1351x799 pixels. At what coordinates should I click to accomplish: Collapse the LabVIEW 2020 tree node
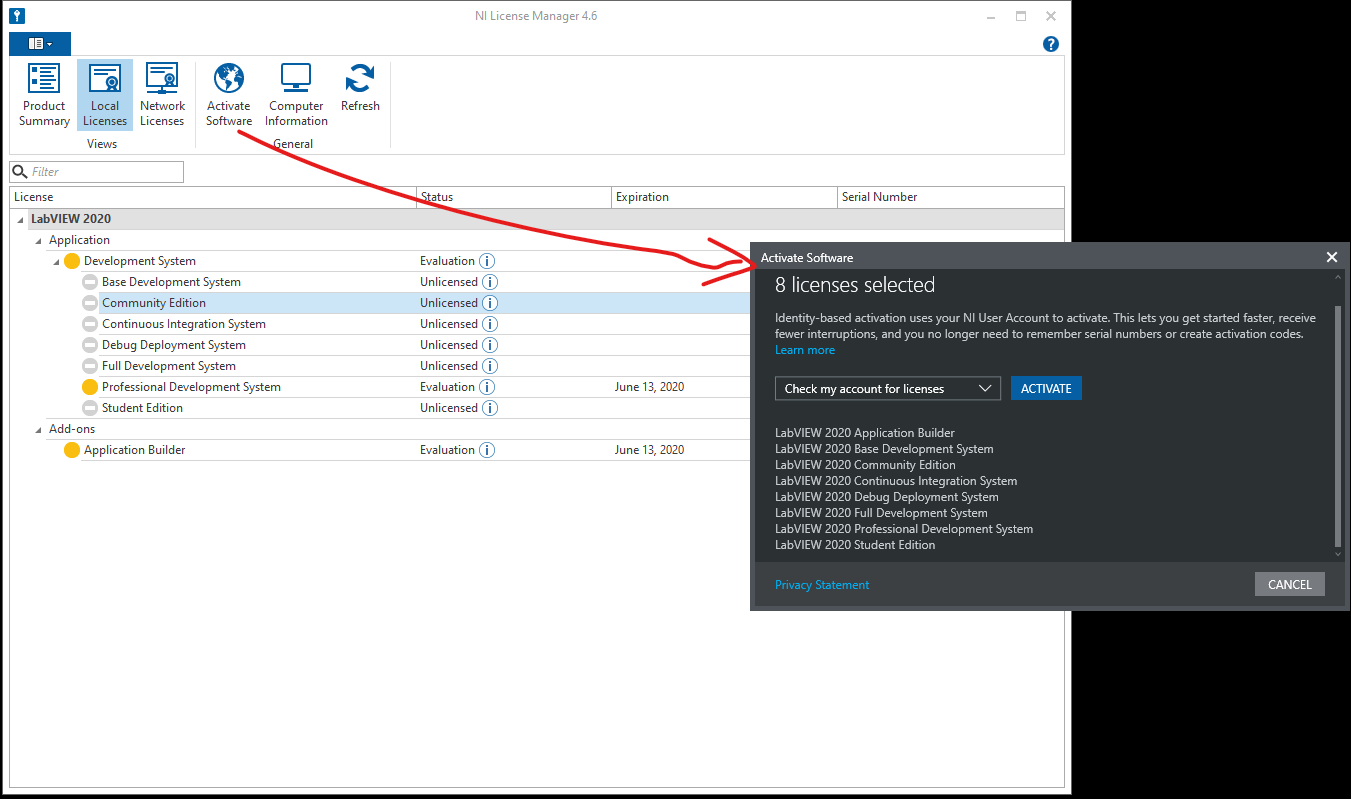pos(21,219)
